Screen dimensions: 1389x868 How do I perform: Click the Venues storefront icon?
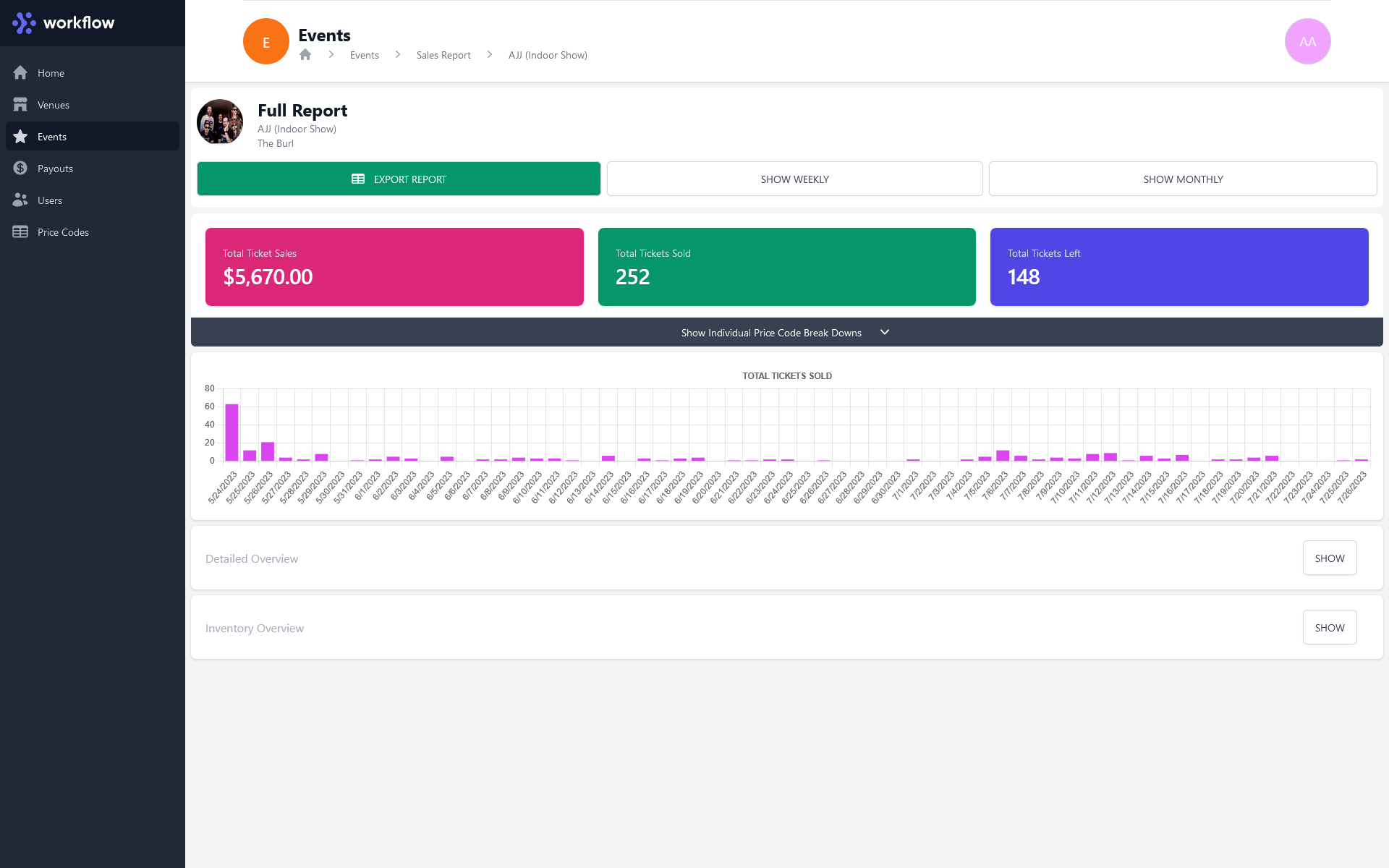coord(20,105)
